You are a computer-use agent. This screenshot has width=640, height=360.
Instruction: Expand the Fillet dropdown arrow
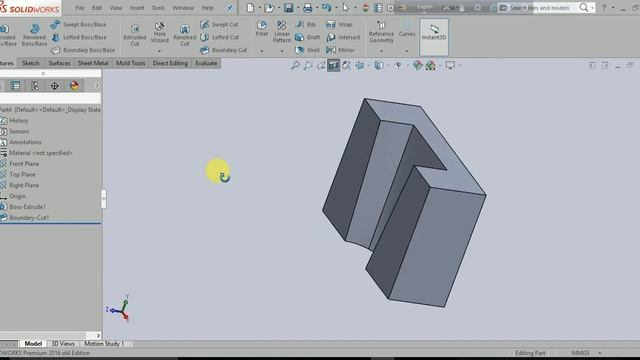click(262, 51)
